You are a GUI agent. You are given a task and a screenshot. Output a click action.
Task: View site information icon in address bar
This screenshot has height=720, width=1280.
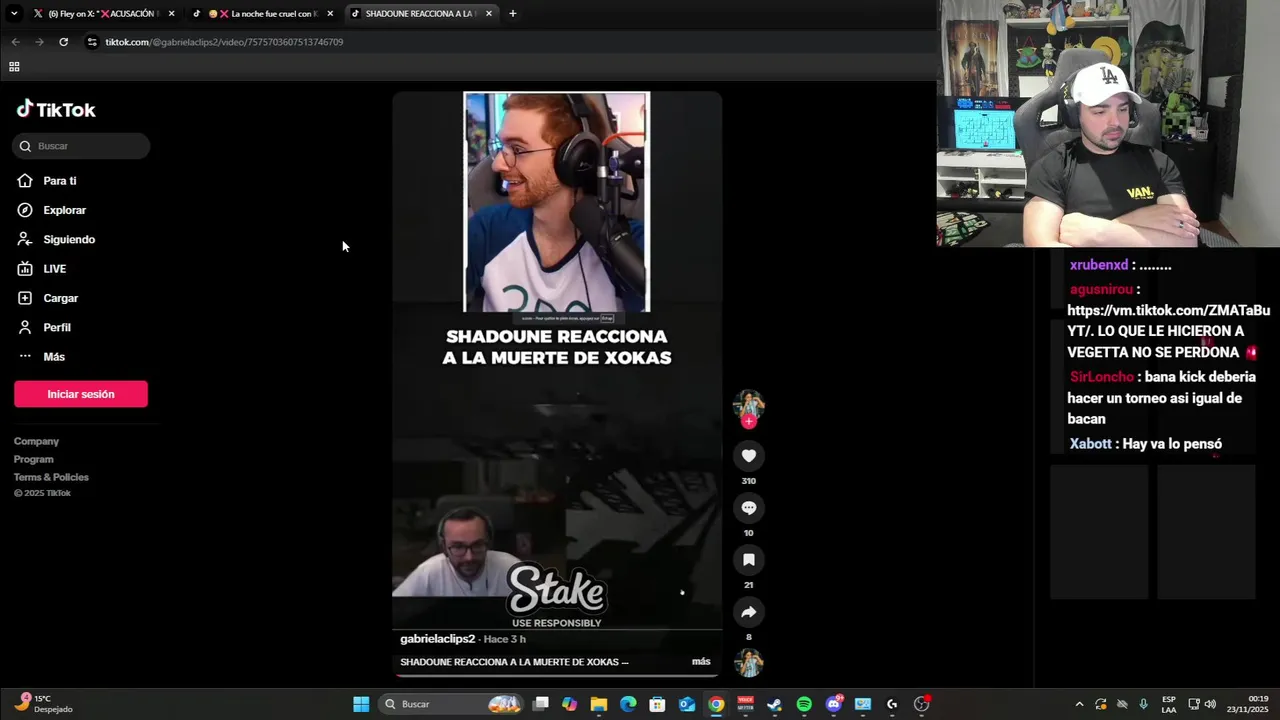click(92, 42)
